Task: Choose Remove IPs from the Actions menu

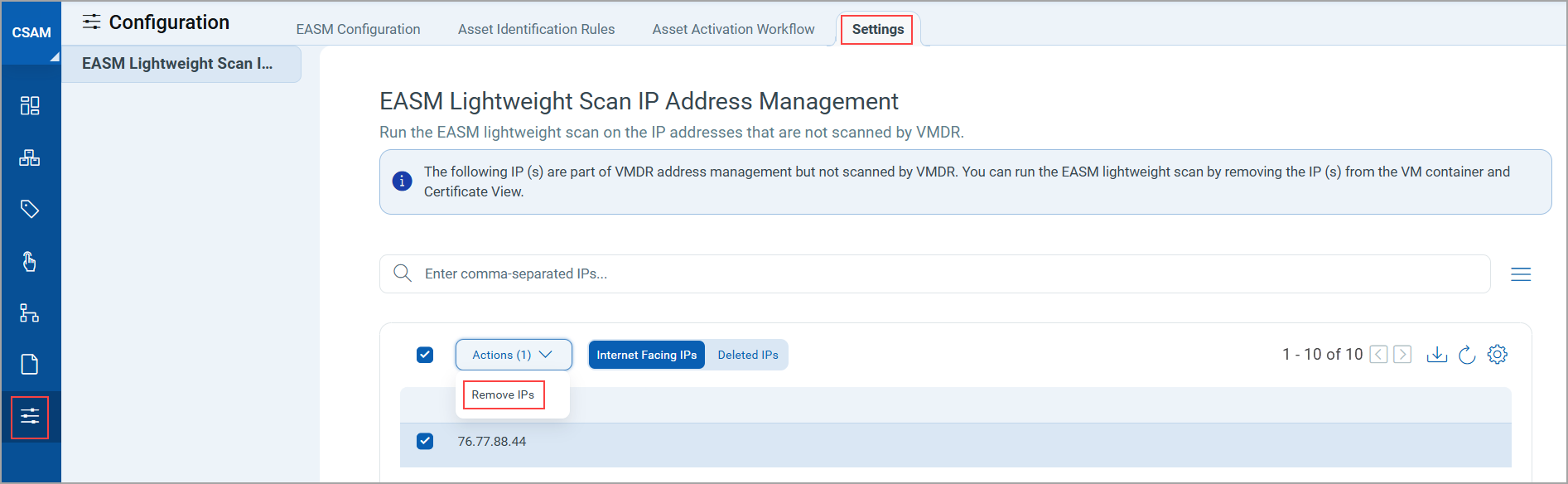Action: coord(503,394)
